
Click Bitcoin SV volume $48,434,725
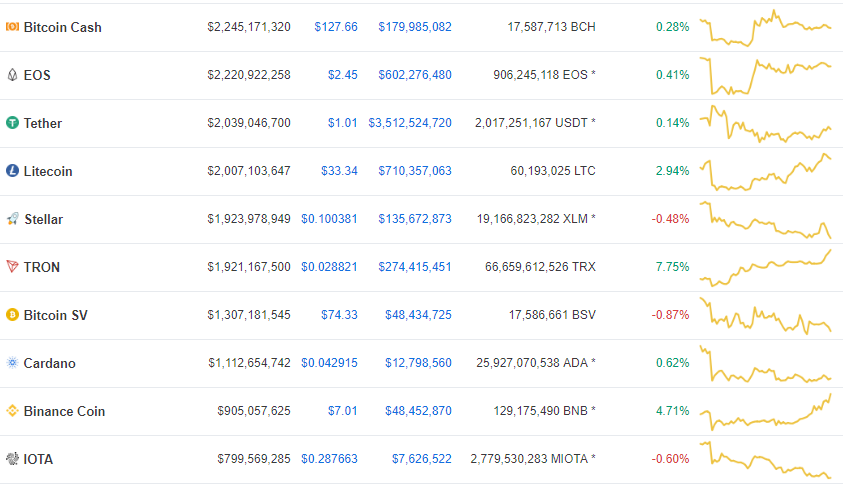pos(418,315)
